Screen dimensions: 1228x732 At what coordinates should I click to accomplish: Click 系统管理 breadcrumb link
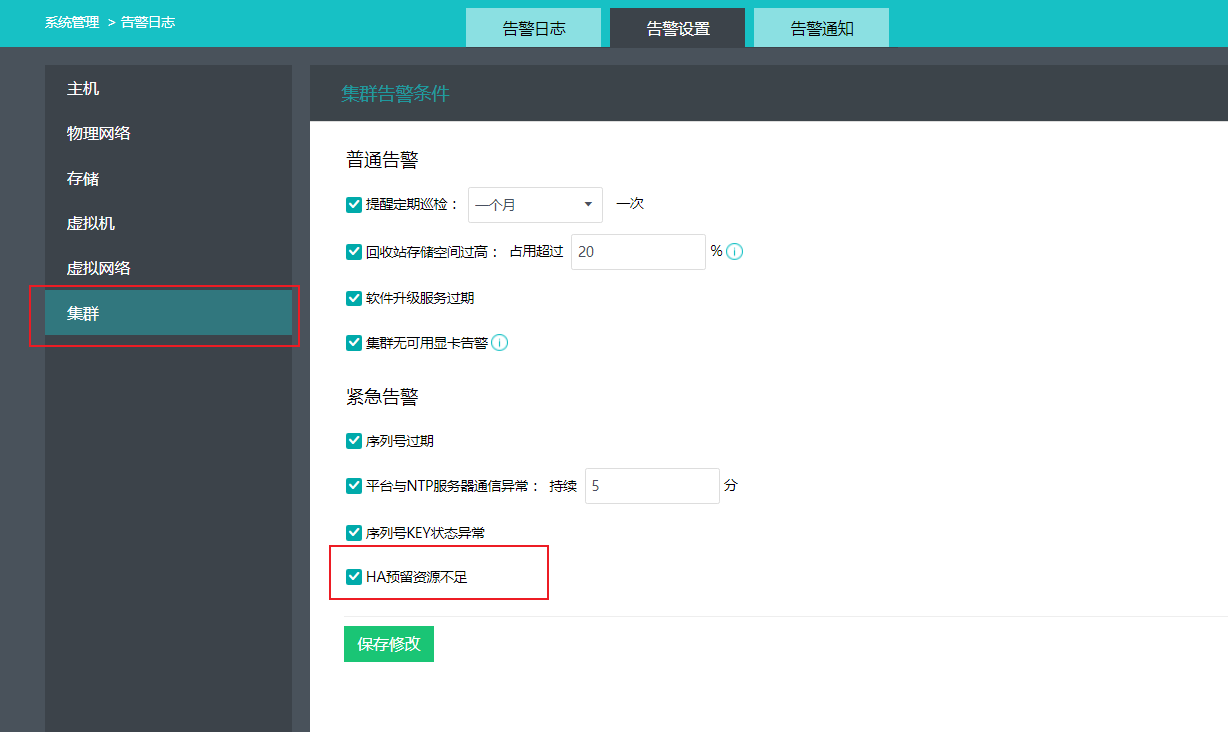72,22
